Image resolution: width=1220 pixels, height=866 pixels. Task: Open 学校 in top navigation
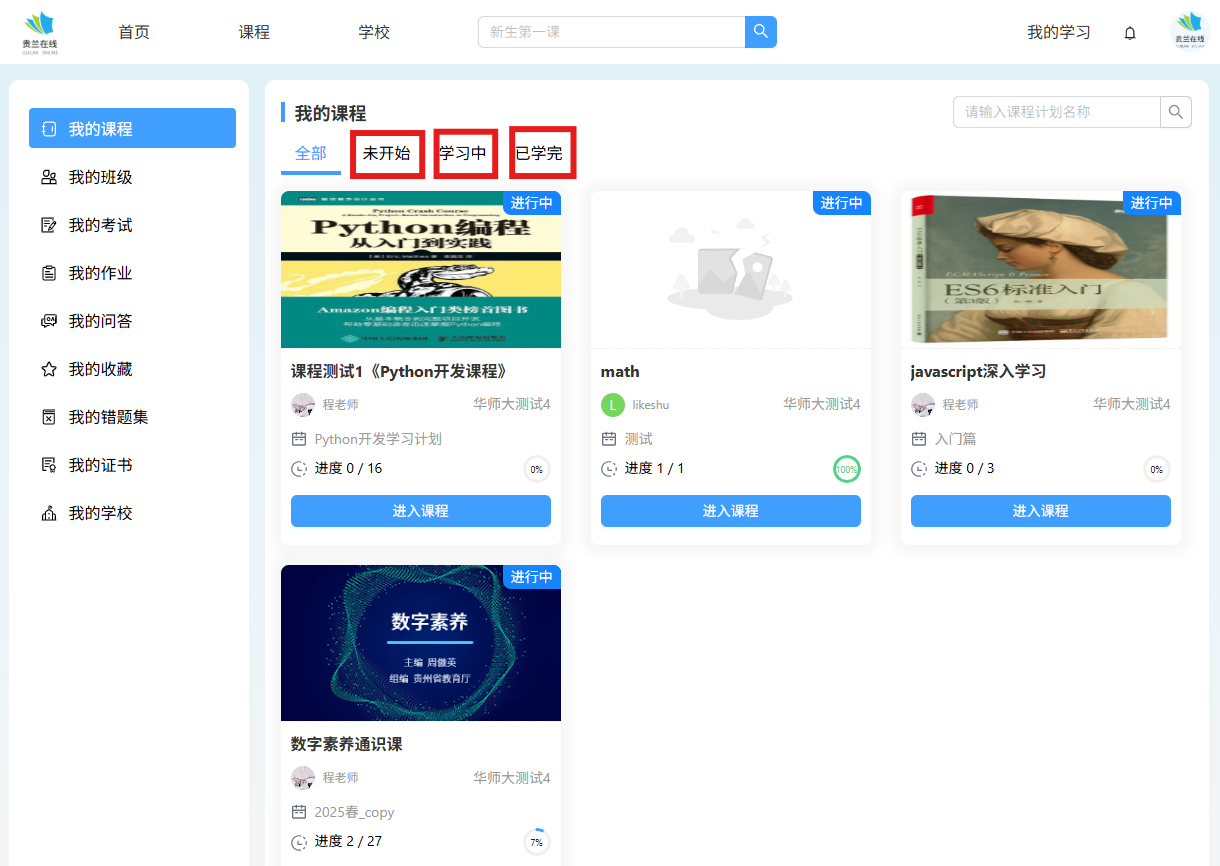pyautogui.click(x=374, y=32)
